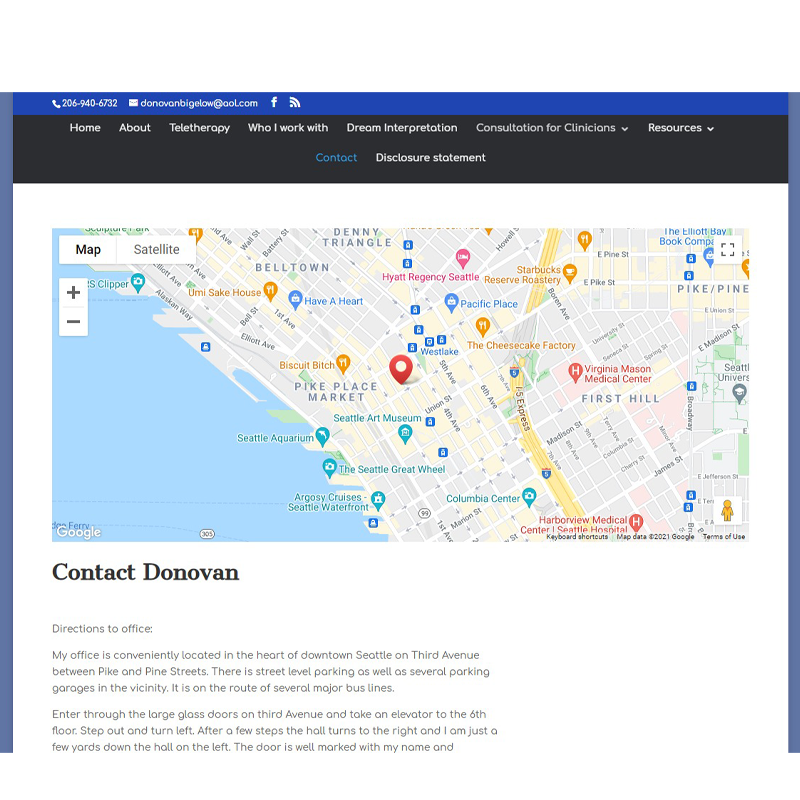The height and width of the screenshot is (800, 800).
Task: Switch map to Map view
Action: pyautogui.click(x=88, y=249)
